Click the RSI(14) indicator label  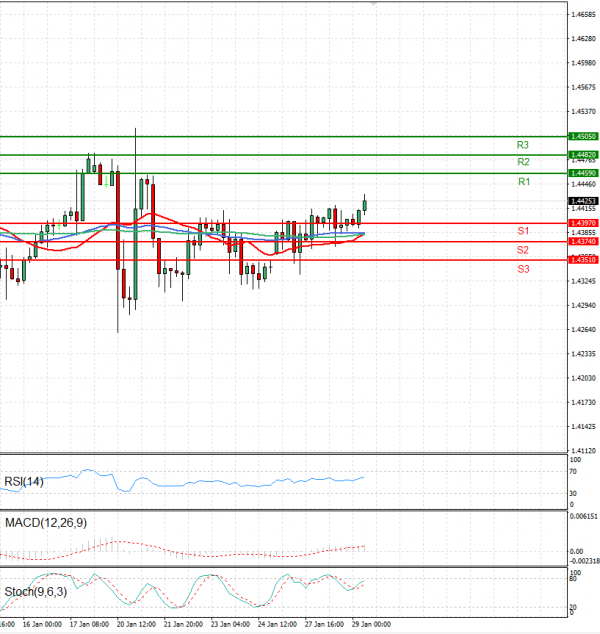24,482
